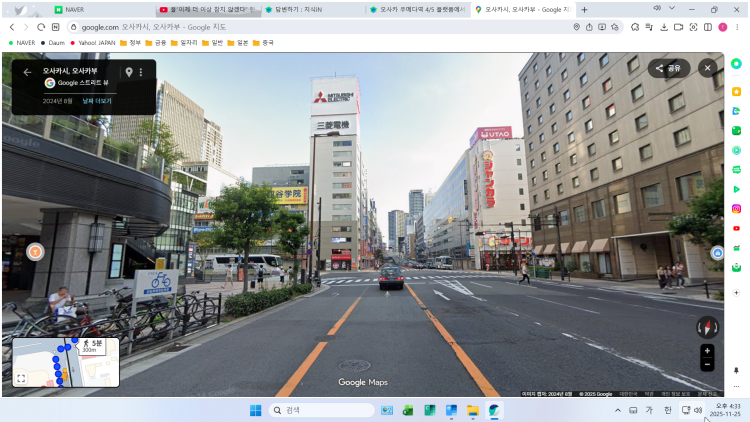Click the Instagram icon in the sidebar
The width and height of the screenshot is (750, 422).
(736, 208)
